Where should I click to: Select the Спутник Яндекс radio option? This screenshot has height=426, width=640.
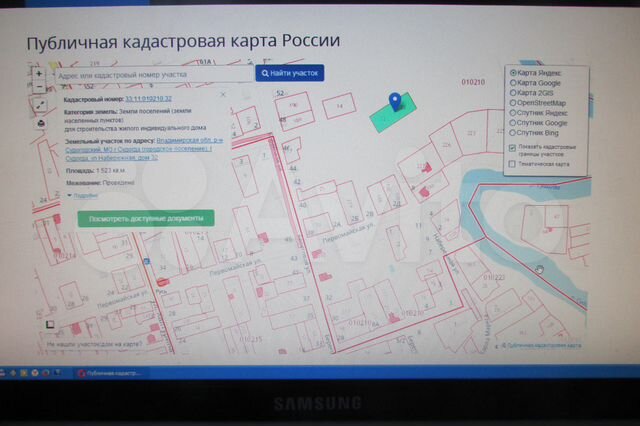pyautogui.click(x=513, y=113)
